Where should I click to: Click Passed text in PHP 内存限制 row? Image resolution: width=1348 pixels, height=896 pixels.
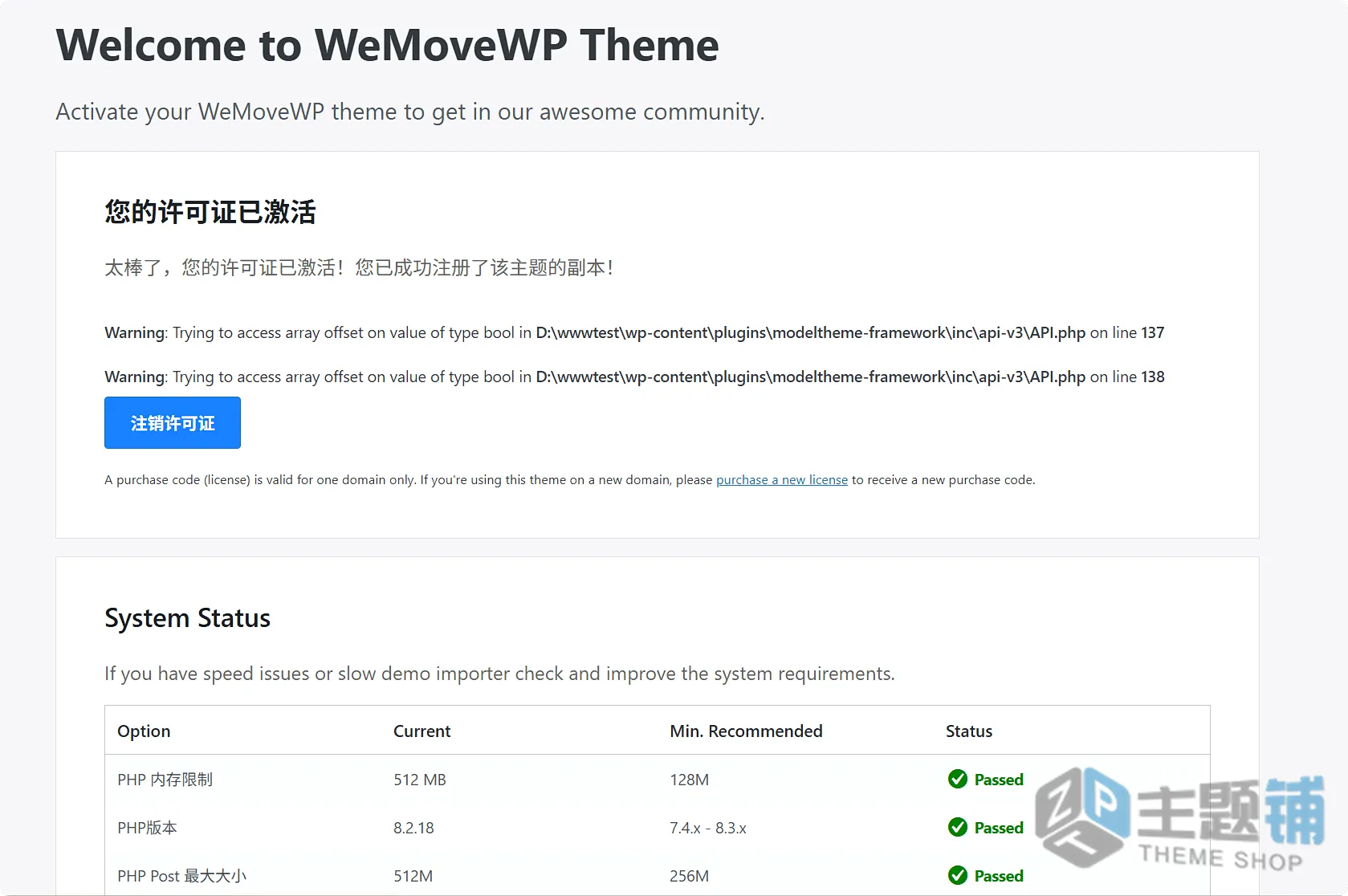click(999, 780)
